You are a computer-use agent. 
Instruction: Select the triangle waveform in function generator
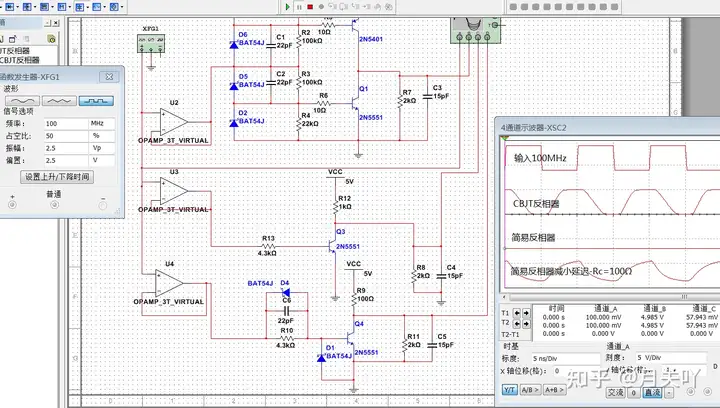(59, 101)
